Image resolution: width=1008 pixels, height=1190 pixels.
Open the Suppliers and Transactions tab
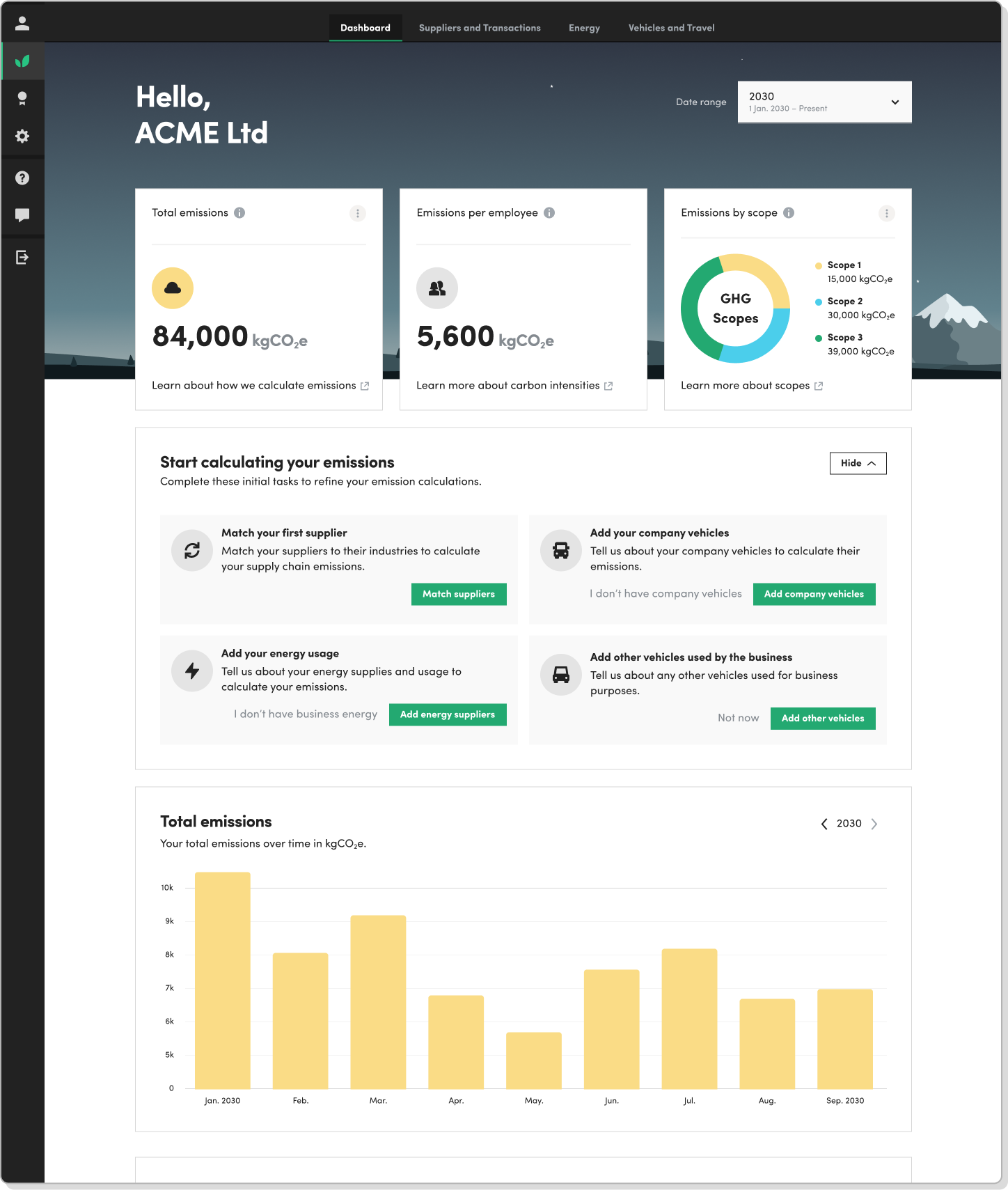pyautogui.click(x=480, y=28)
